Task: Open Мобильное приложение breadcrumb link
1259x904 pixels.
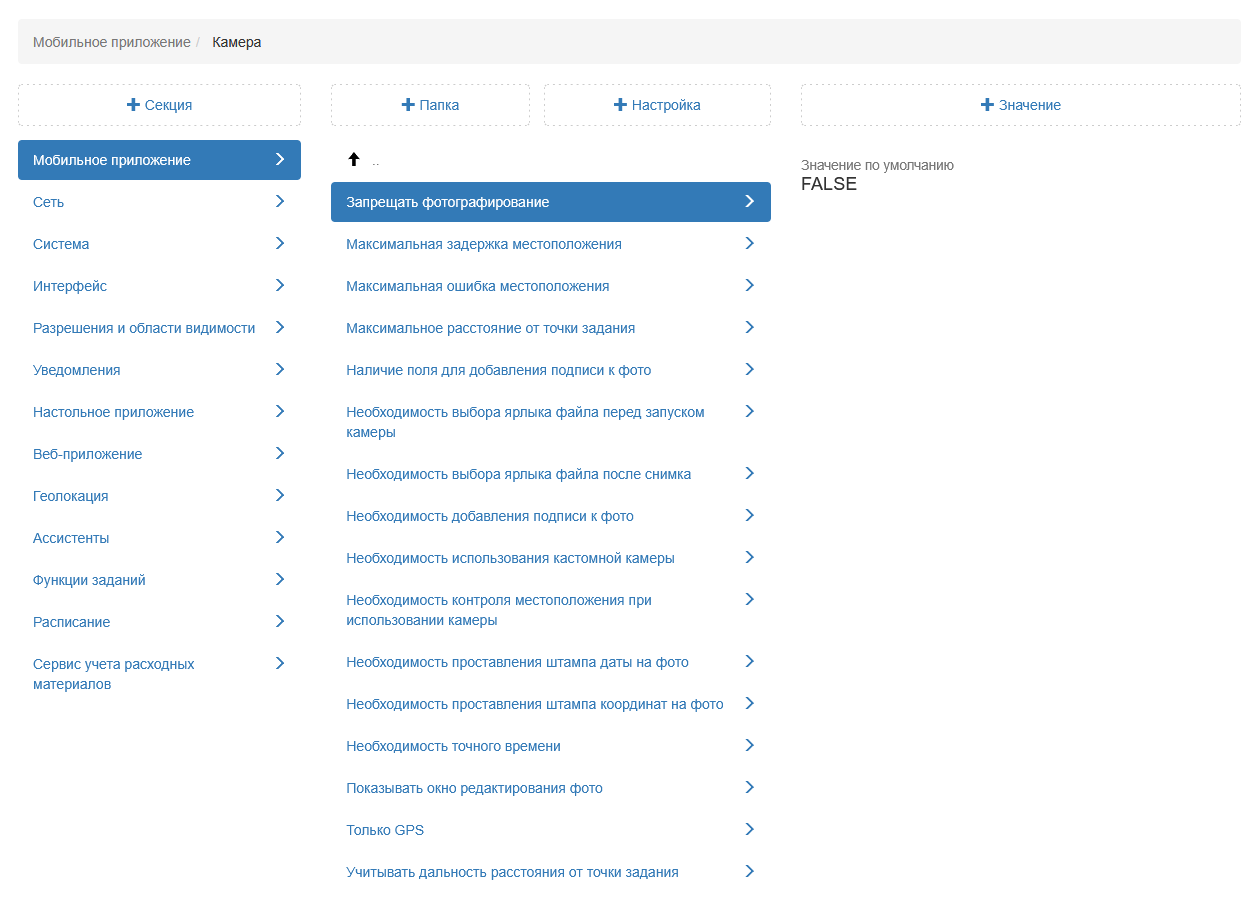Action: pos(111,42)
